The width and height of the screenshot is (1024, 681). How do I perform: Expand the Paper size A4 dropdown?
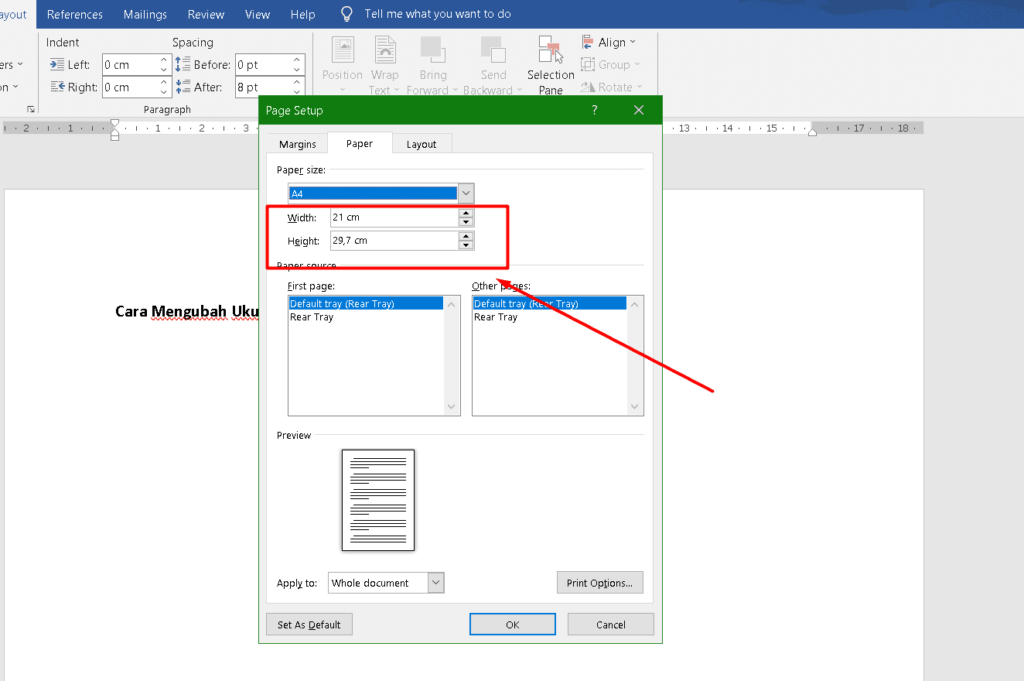point(466,194)
